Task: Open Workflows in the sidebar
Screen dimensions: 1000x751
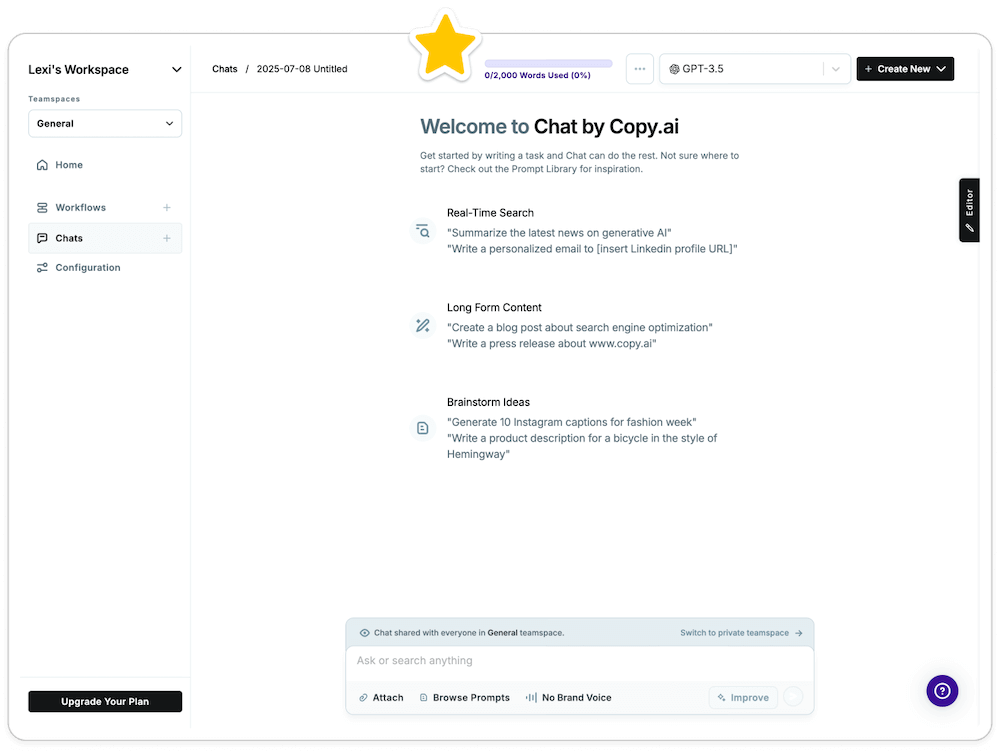Action: click(80, 208)
